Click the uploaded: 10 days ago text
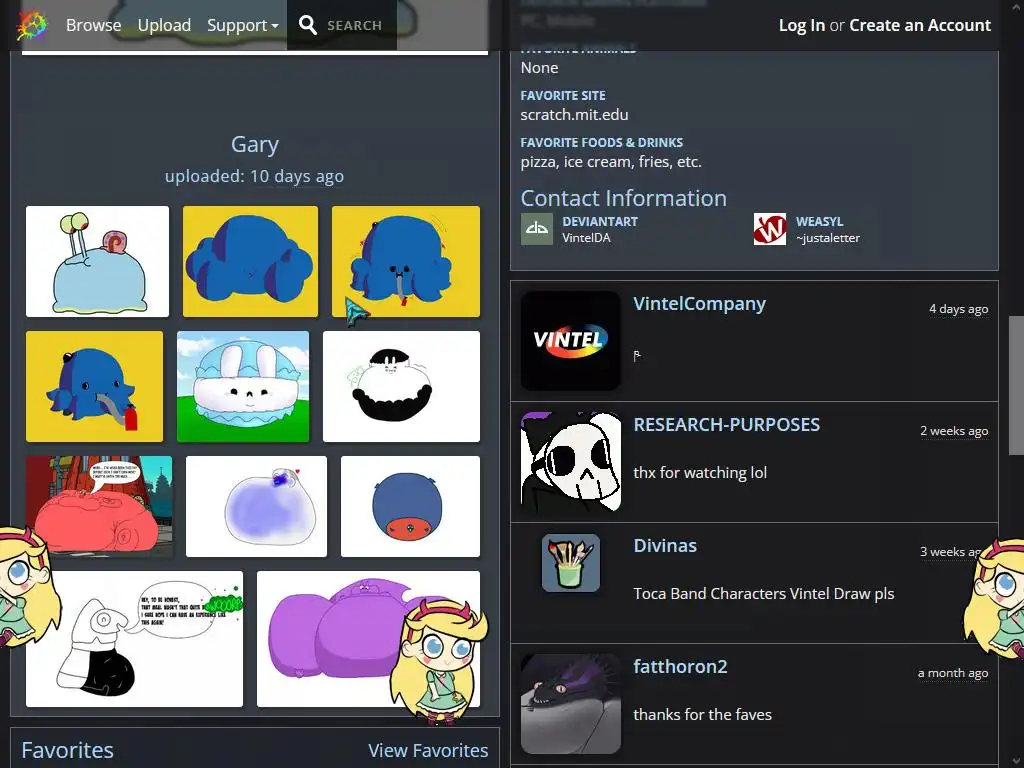The width and height of the screenshot is (1024, 768). point(255,176)
